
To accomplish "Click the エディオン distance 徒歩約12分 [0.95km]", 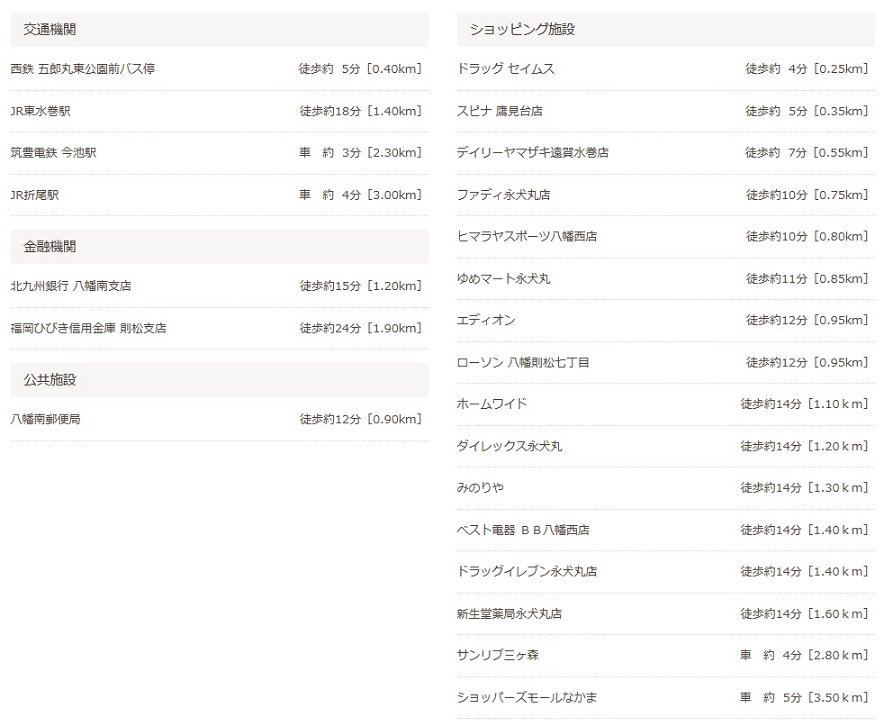I will pyautogui.click(x=807, y=320).
